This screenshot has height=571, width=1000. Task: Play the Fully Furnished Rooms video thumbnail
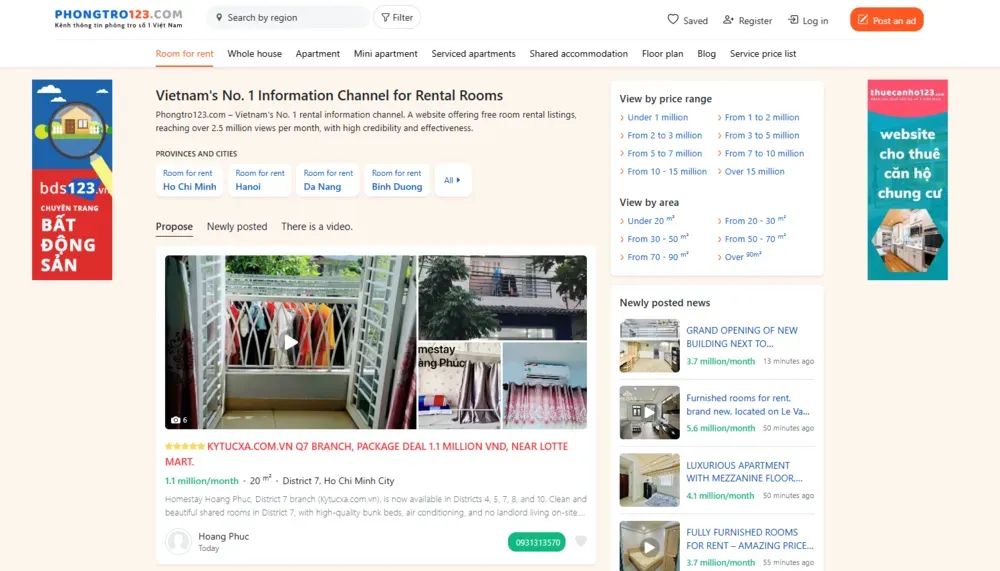649,547
